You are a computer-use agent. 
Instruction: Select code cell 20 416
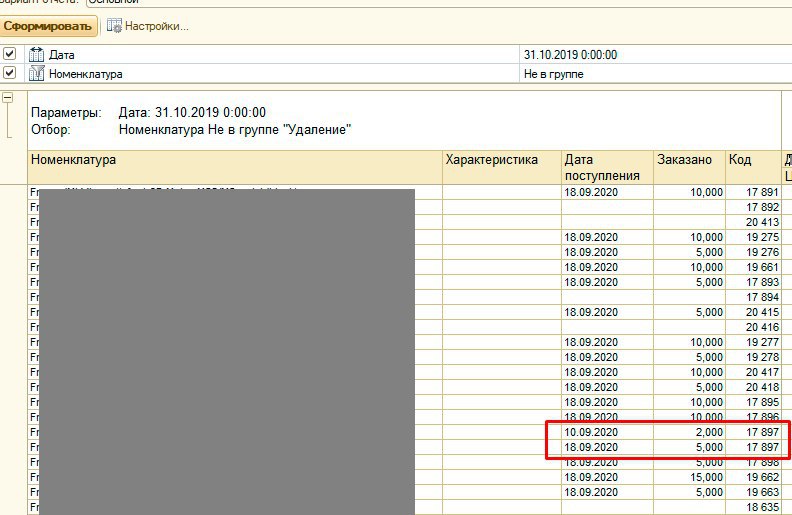(x=753, y=327)
